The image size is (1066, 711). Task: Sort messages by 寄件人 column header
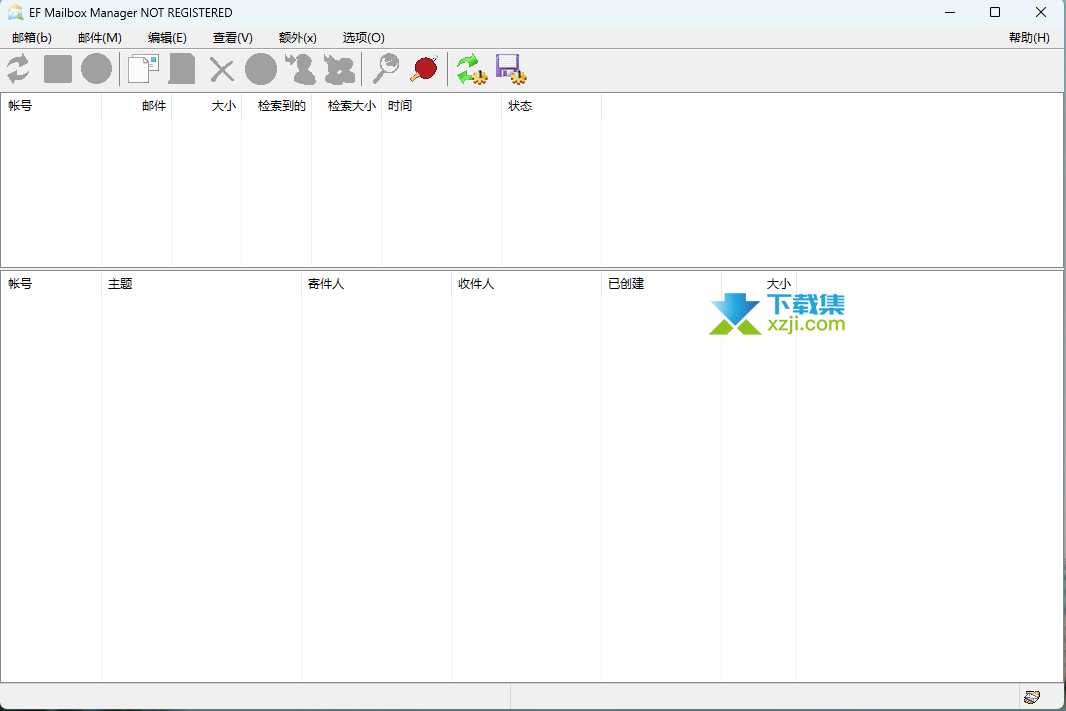326,284
